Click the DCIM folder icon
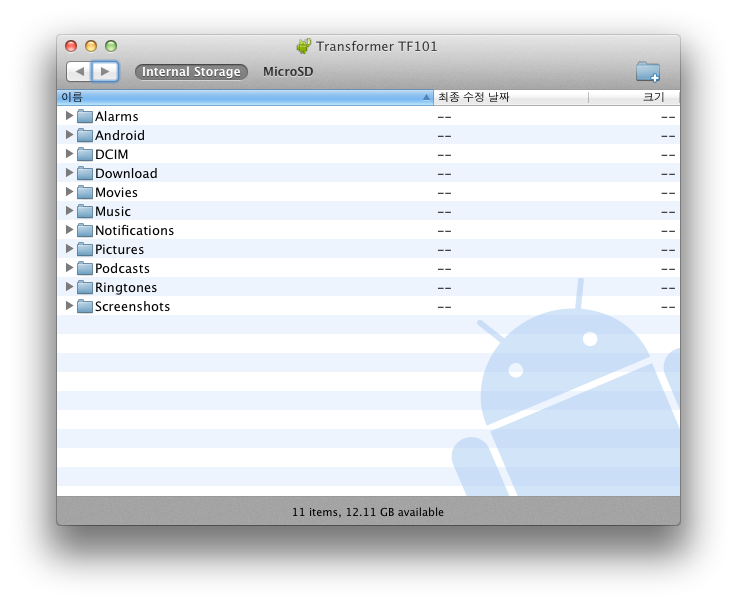The image size is (737, 604). [x=85, y=155]
